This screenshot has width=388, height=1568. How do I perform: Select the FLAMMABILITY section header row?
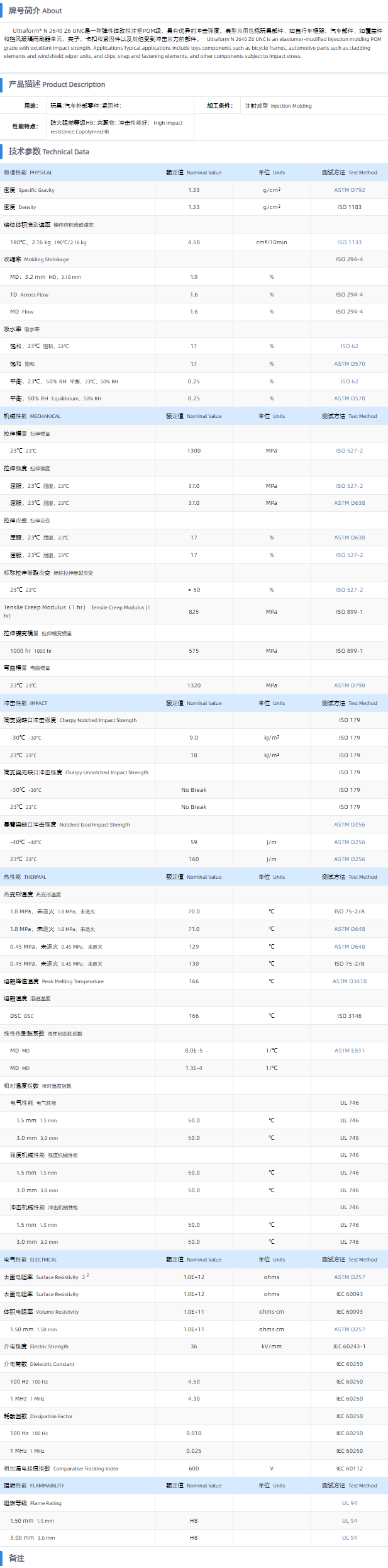35,1486
